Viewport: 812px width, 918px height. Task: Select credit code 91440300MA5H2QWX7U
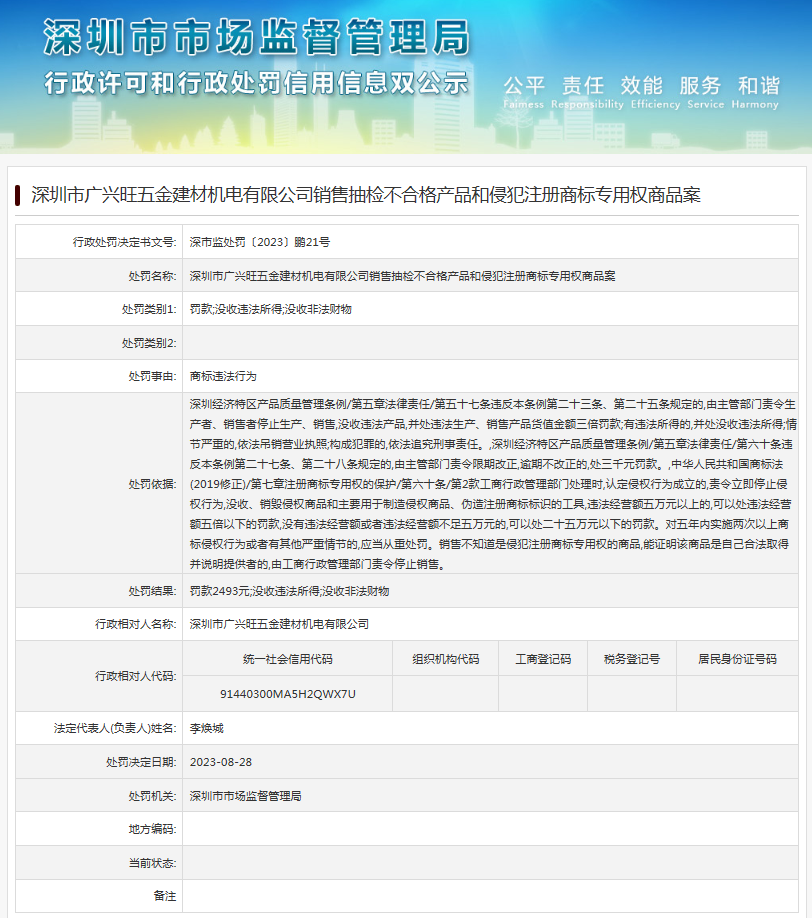(x=287, y=694)
